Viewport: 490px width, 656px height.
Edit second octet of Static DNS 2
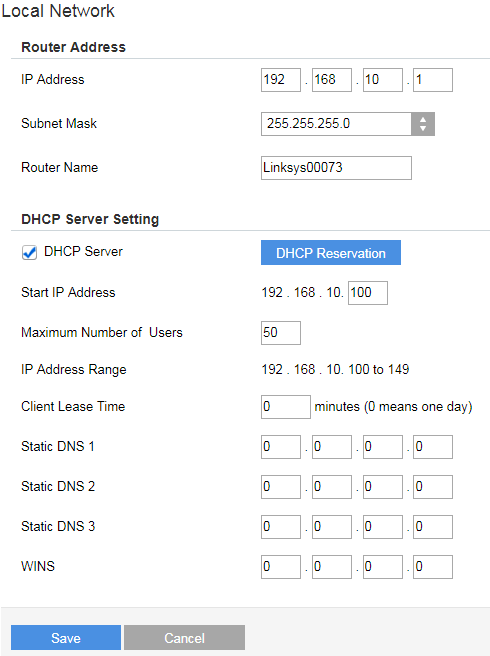332,487
